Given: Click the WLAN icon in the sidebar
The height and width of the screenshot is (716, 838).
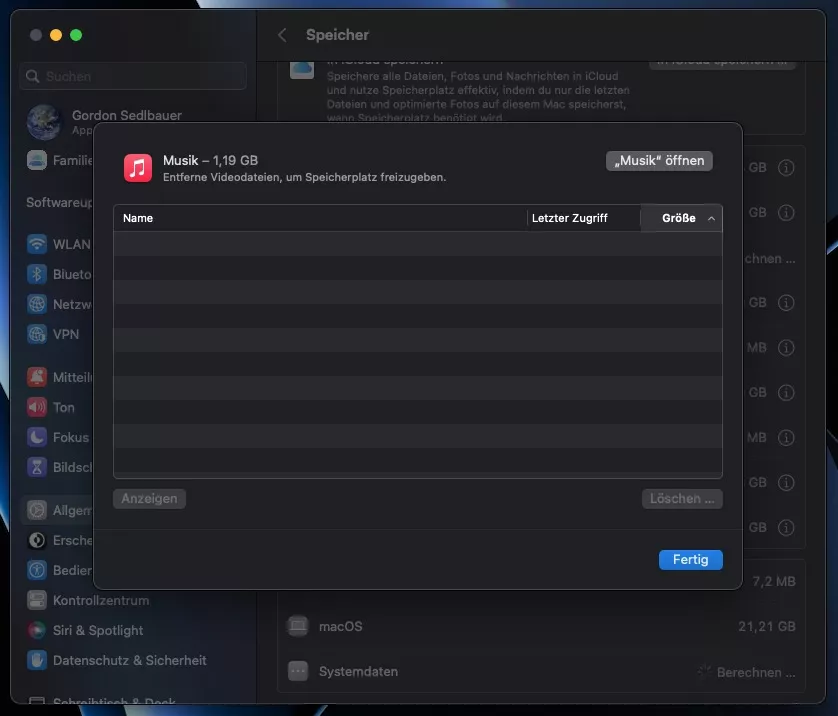Looking at the screenshot, I should [x=37, y=244].
